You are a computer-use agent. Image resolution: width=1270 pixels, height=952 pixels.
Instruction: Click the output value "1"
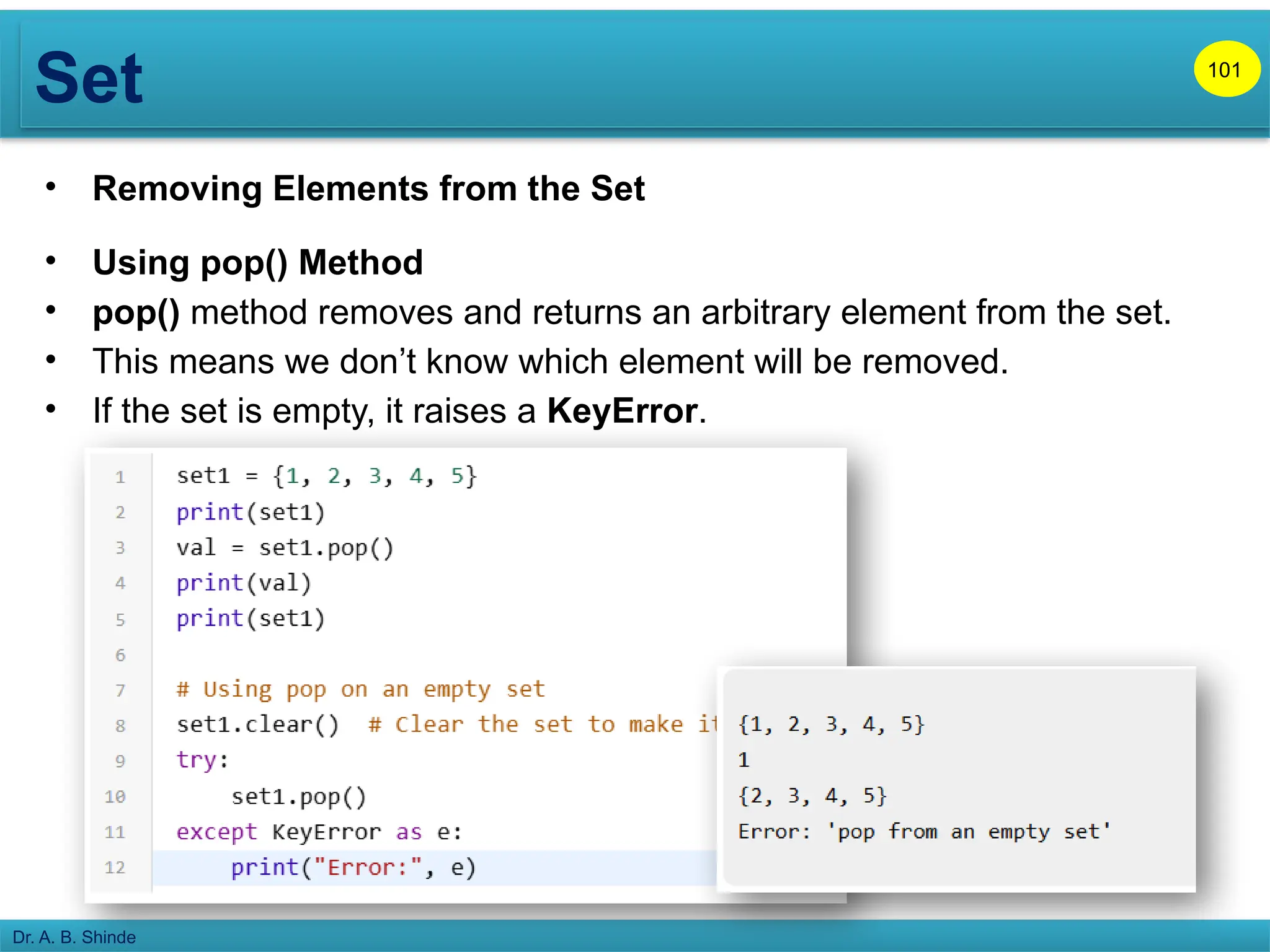point(744,760)
